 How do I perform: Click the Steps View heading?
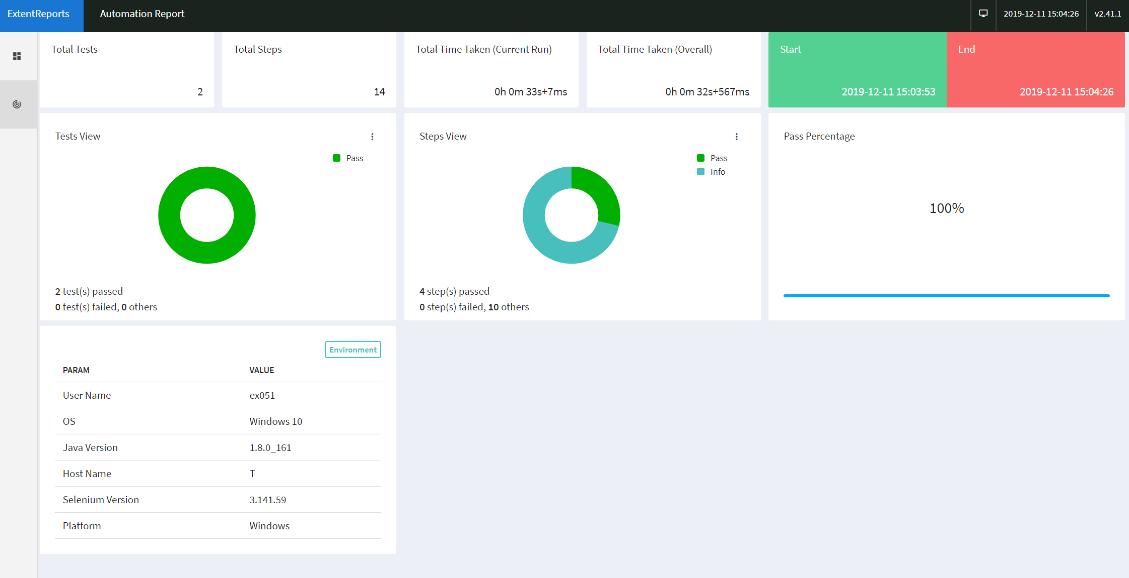(x=443, y=136)
